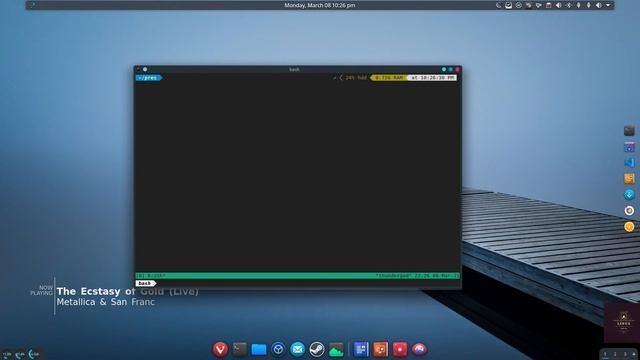The width and height of the screenshot is (640, 360).
Task: Open the red dome icon at dock end
Action: [x=419, y=349]
